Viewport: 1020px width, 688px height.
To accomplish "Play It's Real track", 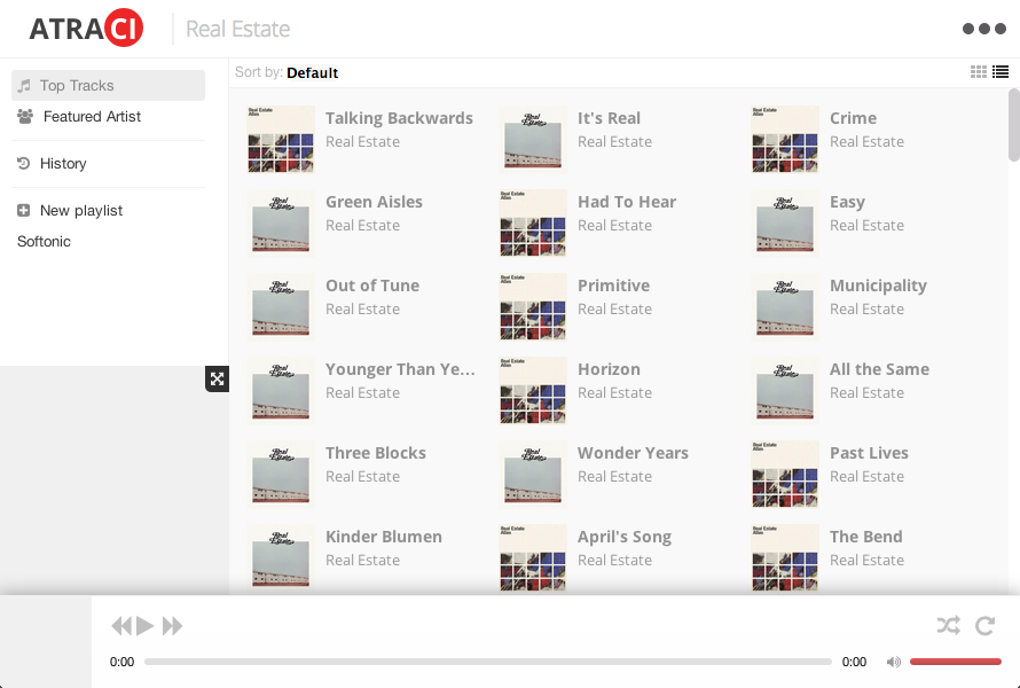I will 609,118.
